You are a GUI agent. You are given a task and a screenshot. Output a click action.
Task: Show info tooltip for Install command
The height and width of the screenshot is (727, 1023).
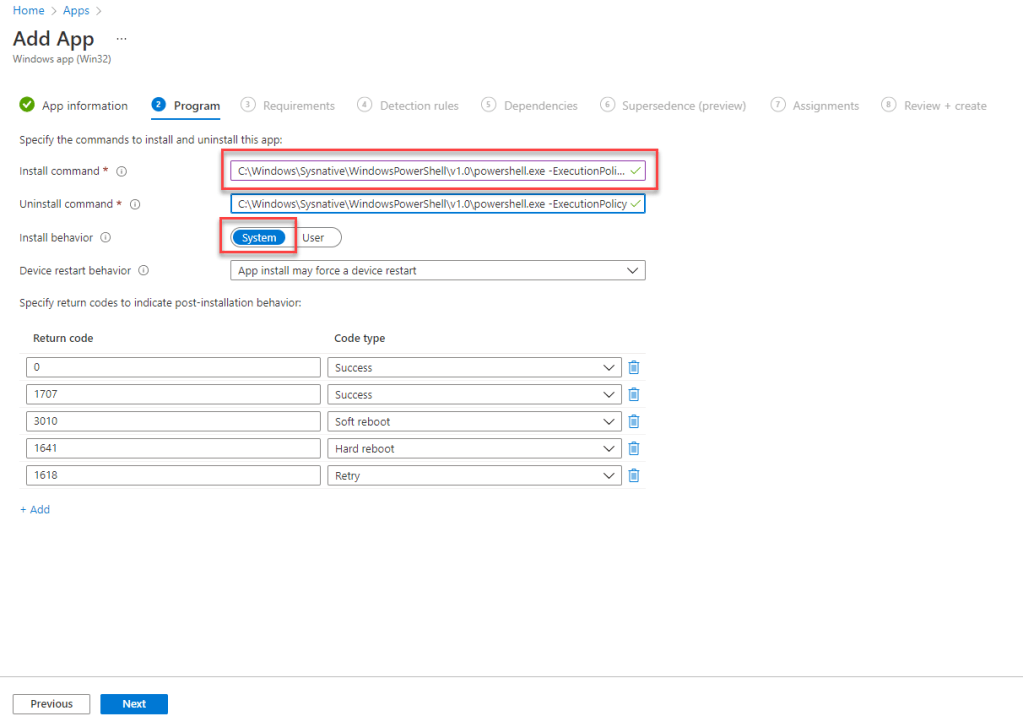point(122,171)
